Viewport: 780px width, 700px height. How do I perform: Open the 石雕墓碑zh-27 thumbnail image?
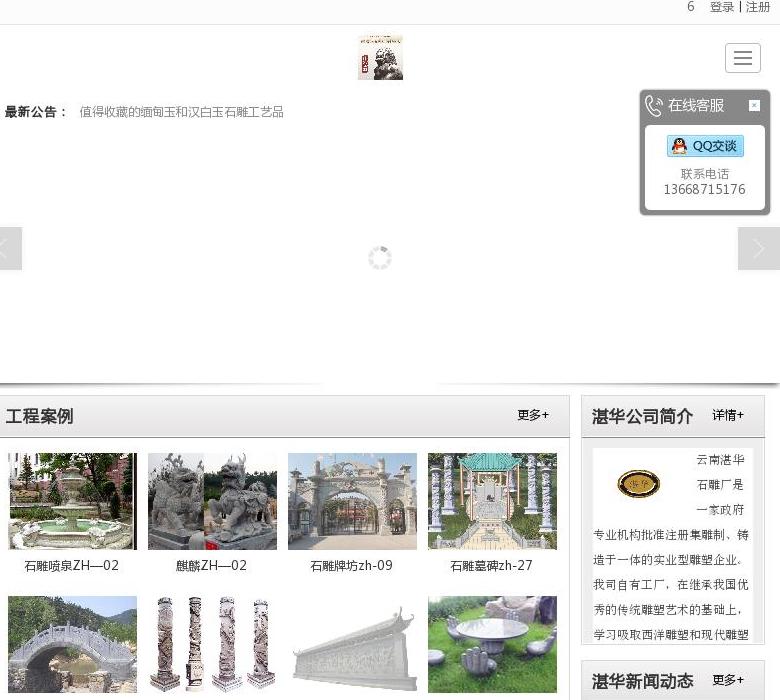pyautogui.click(x=492, y=501)
